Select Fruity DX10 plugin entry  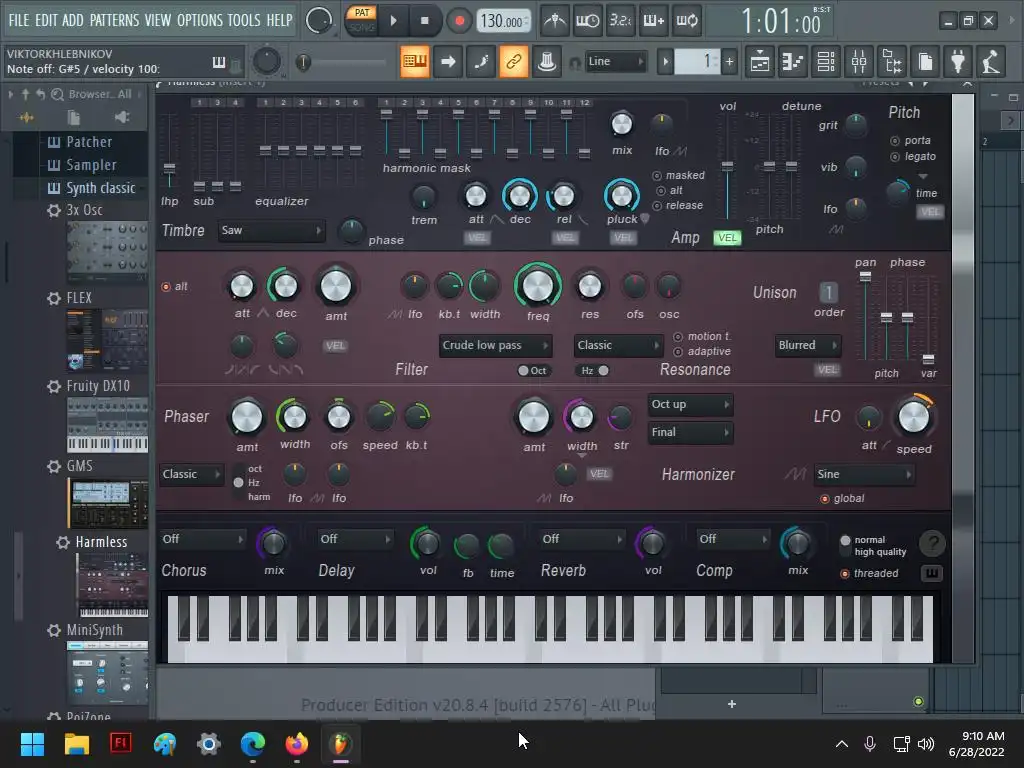pos(98,386)
